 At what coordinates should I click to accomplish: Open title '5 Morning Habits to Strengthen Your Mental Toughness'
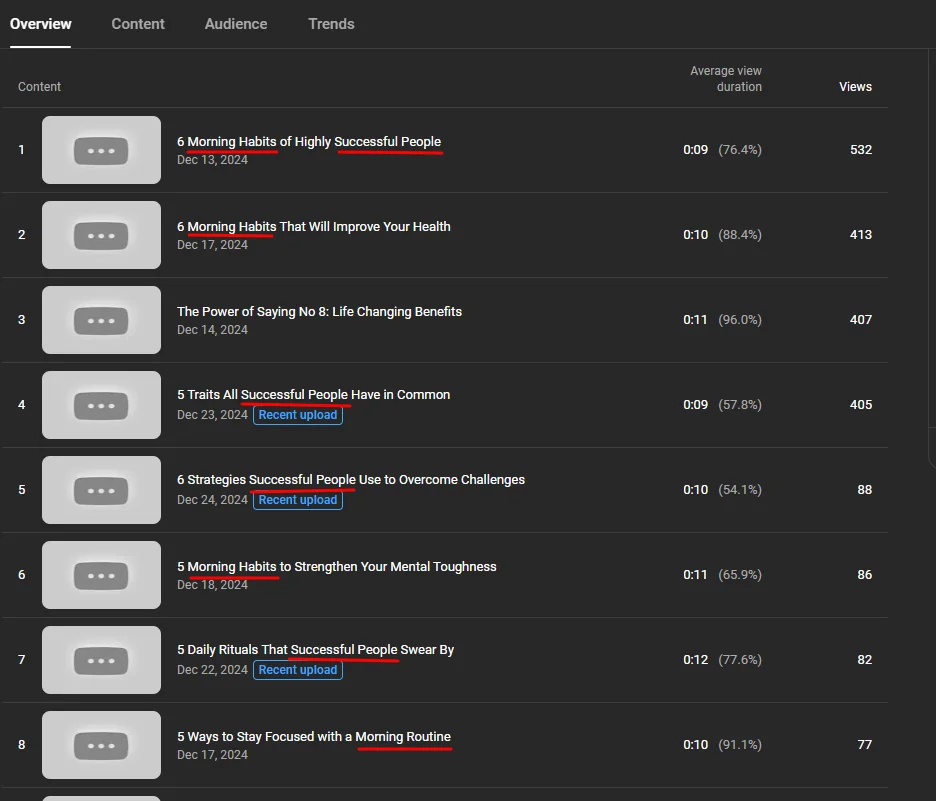coord(337,566)
